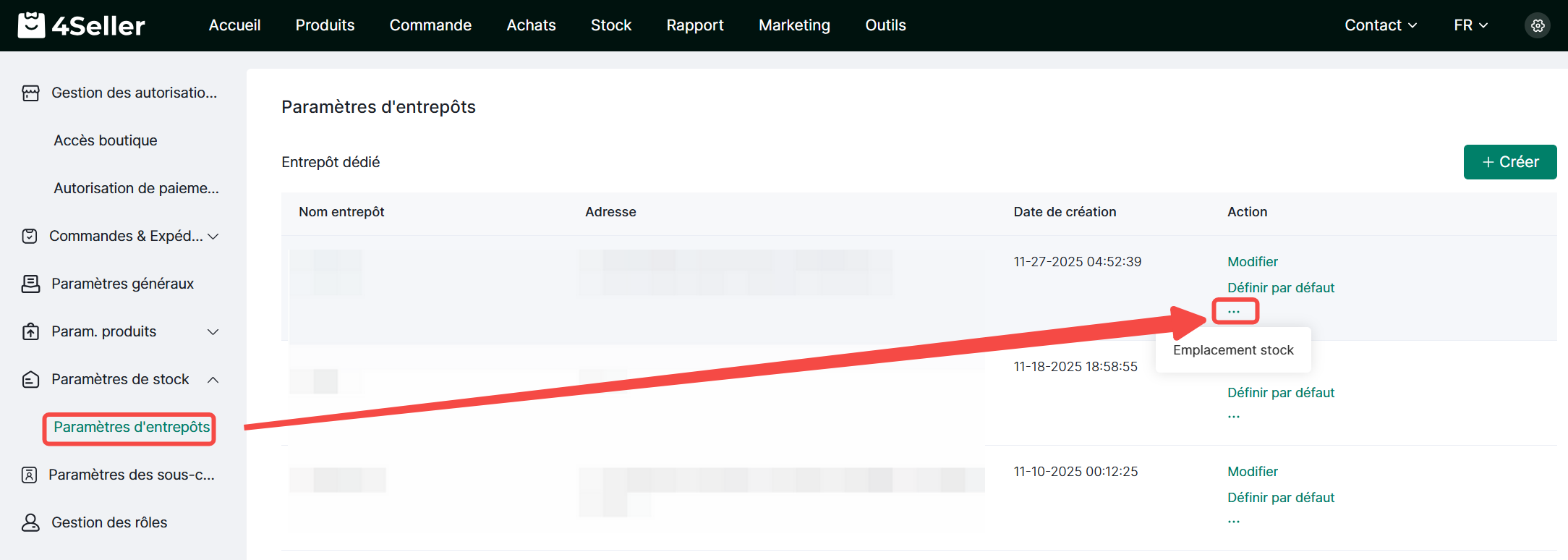Screen dimensions: 1568x560
Task: Click the Param. produits box icon
Action: point(30,331)
